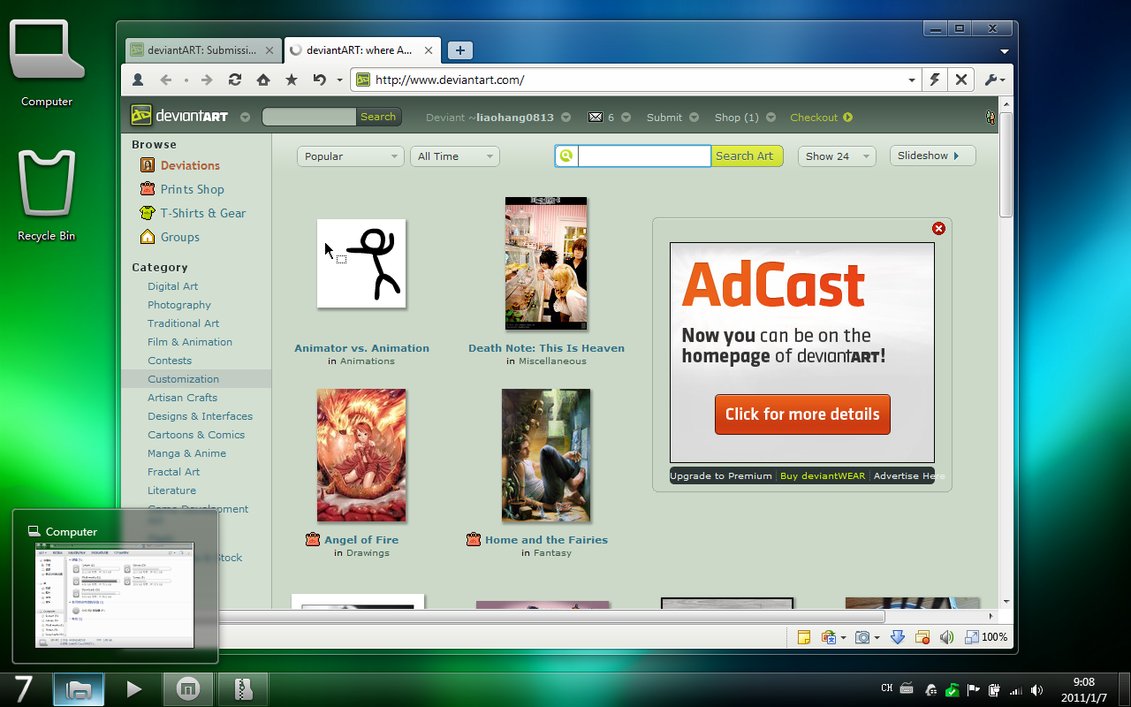Open the Digital Art category link
Viewport: 1131px width, 707px height.
tap(173, 286)
